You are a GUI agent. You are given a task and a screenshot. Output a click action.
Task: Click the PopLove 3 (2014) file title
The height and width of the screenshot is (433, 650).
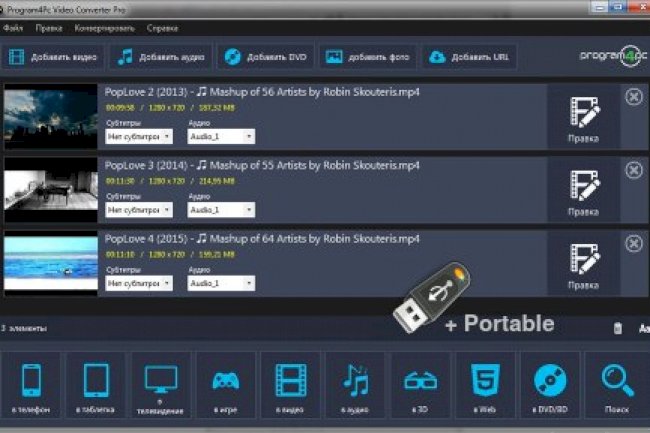(262, 165)
